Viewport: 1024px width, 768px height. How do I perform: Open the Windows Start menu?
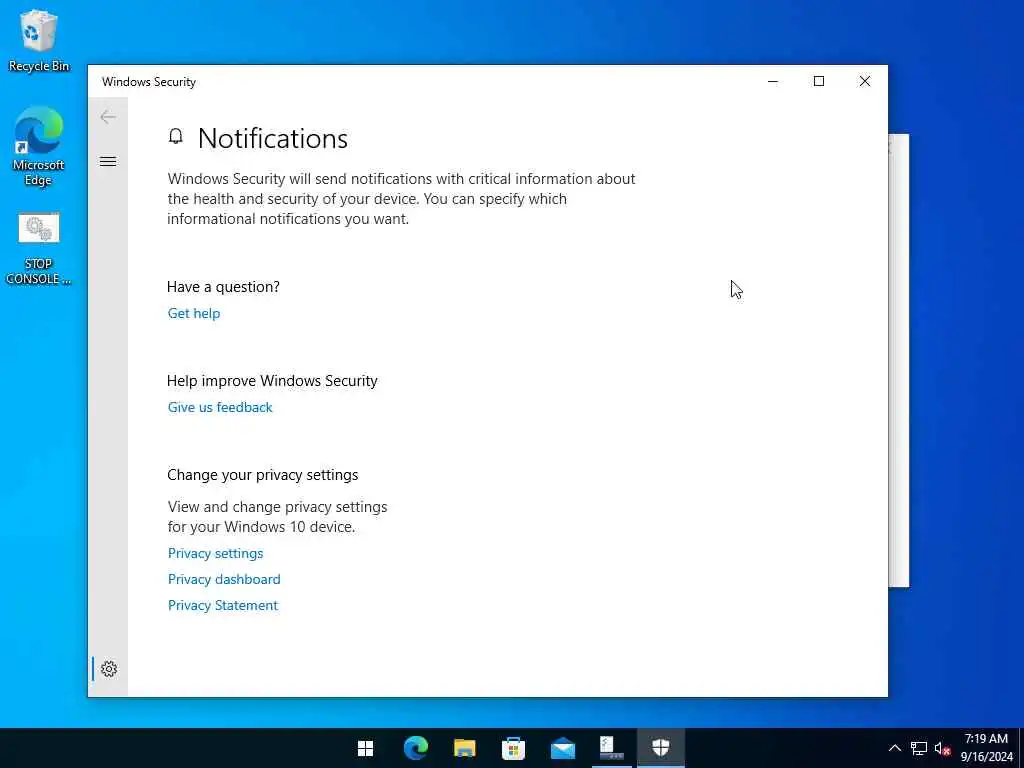(366, 748)
